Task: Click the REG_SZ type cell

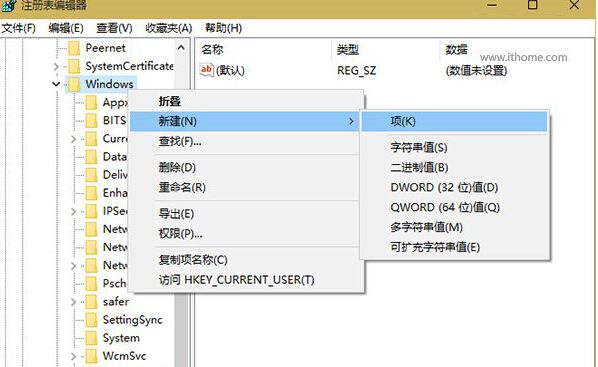Action: pos(357,71)
